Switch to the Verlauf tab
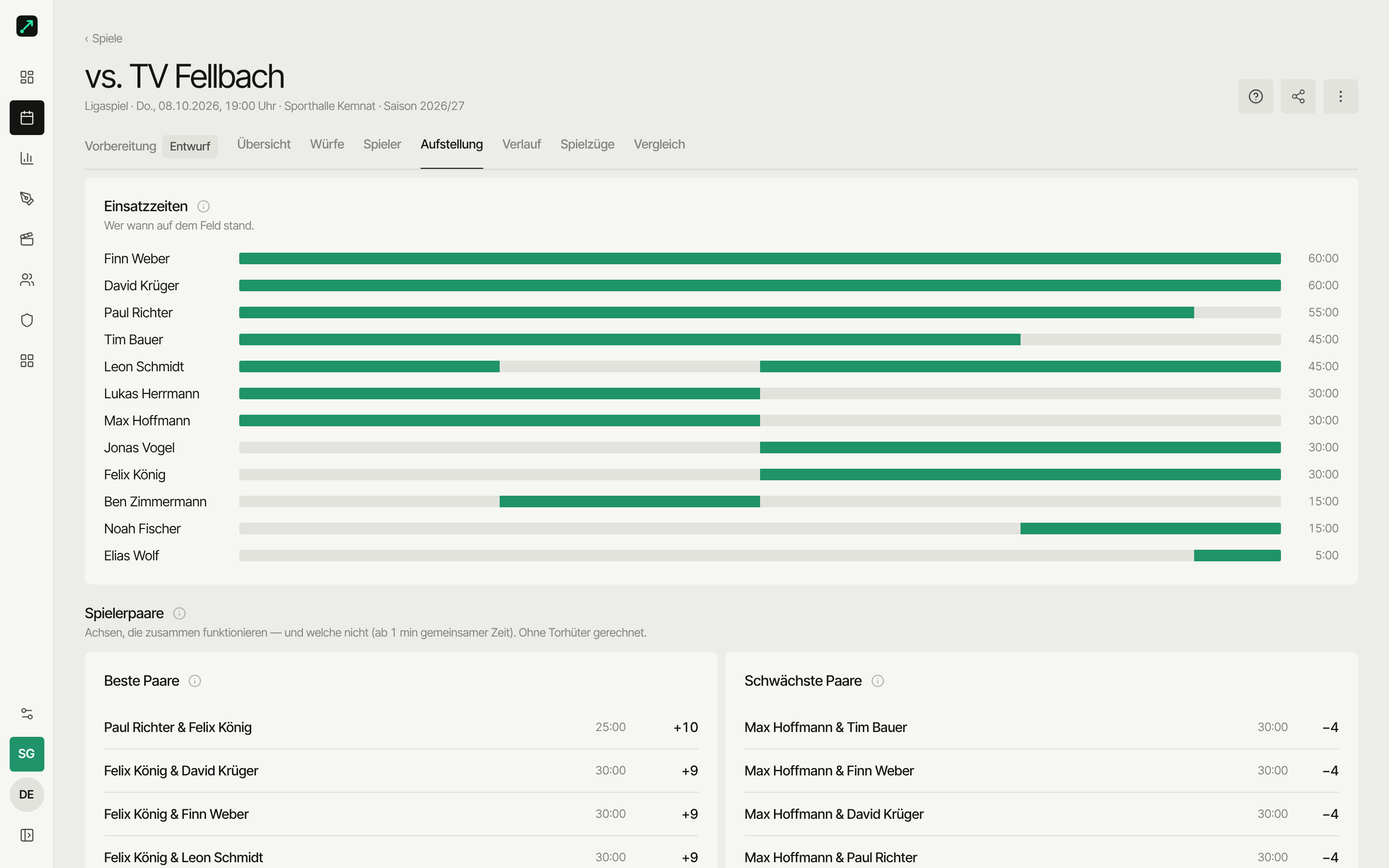 click(521, 144)
